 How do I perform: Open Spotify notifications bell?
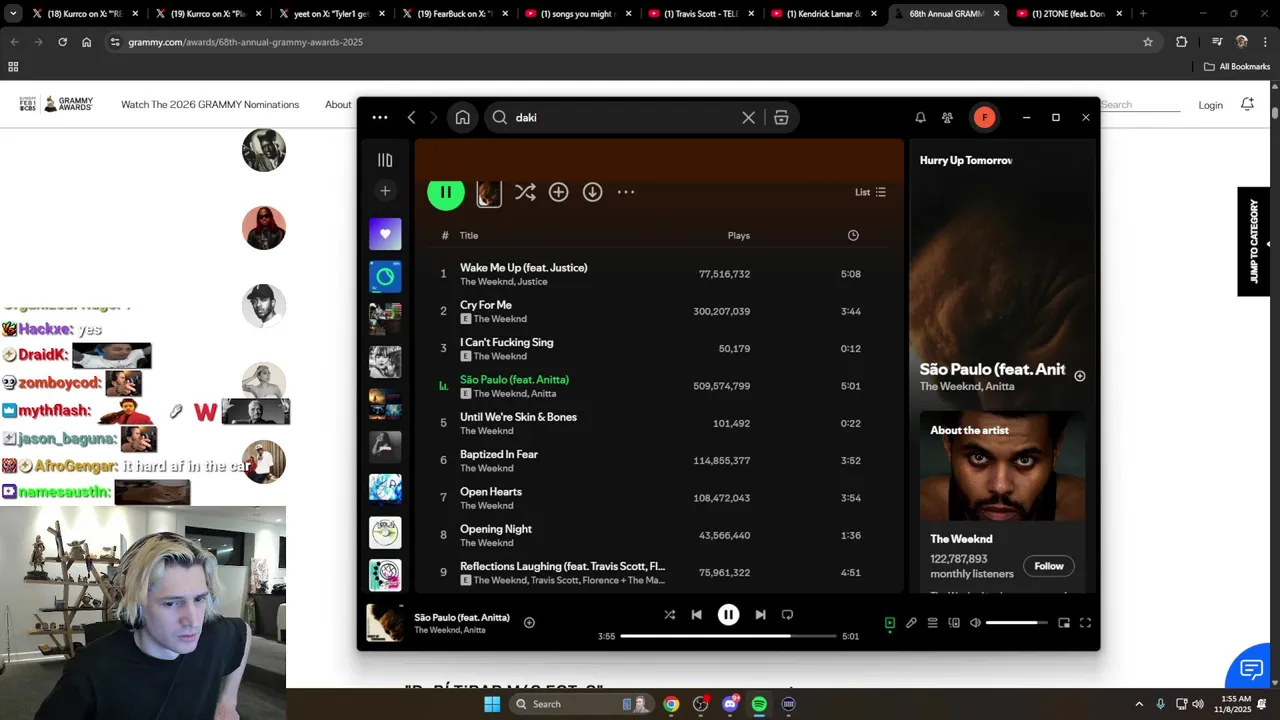[920, 117]
